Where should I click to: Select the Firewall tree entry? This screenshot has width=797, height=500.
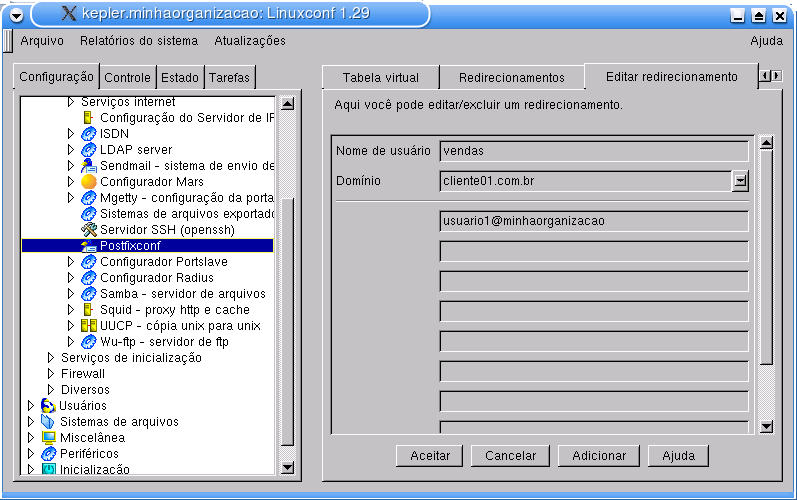[x=83, y=374]
